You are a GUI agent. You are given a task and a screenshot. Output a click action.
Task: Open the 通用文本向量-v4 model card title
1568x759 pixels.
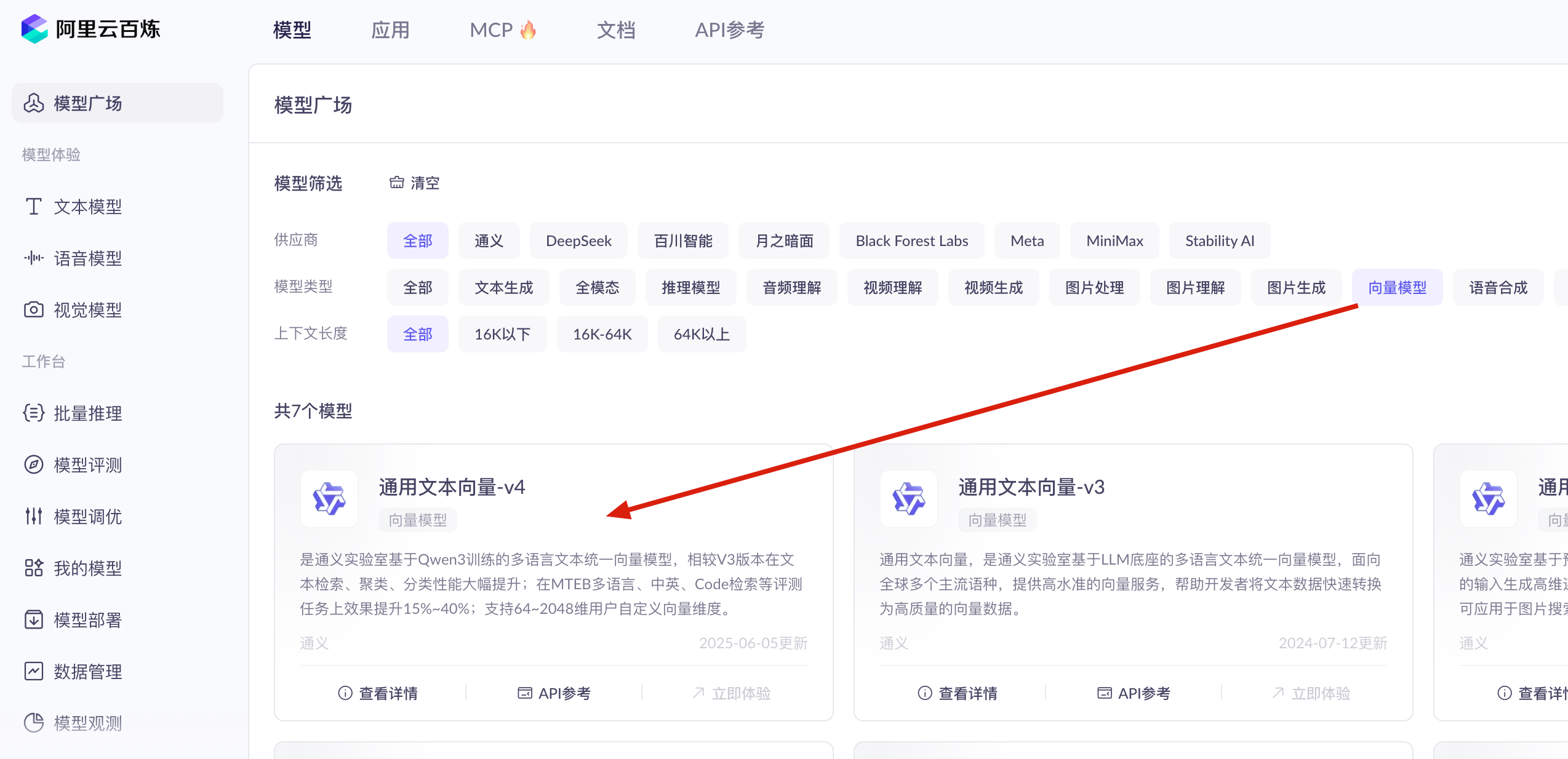tap(452, 487)
